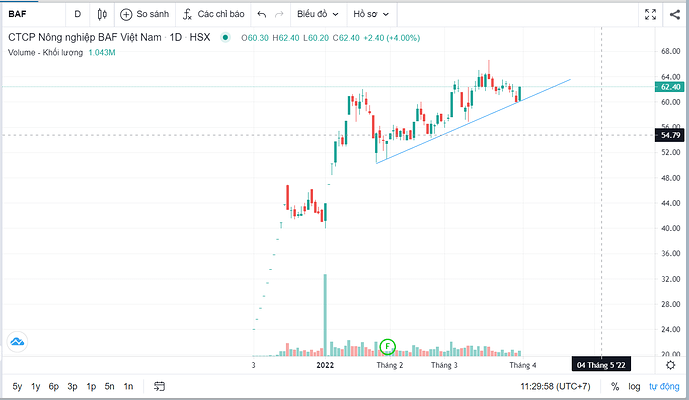The height and width of the screenshot is (400, 689).
Task: Click the 54.79 crosshair price label
Action: click(x=669, y=135)
